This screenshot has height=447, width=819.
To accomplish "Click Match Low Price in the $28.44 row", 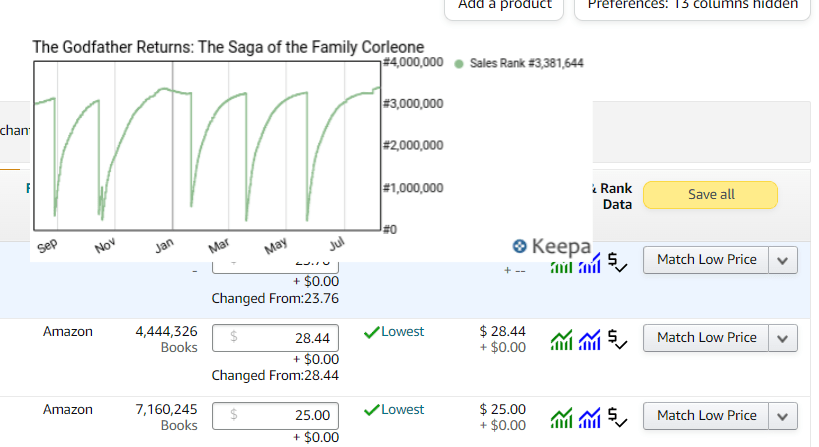I will pyautogui.click(x=706, y=338).
